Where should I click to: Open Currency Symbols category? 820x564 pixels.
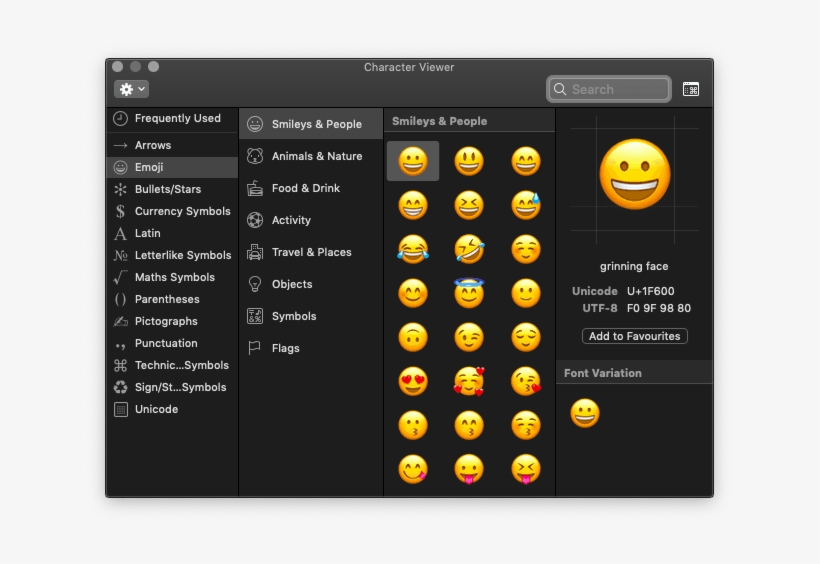coord(172,211)
